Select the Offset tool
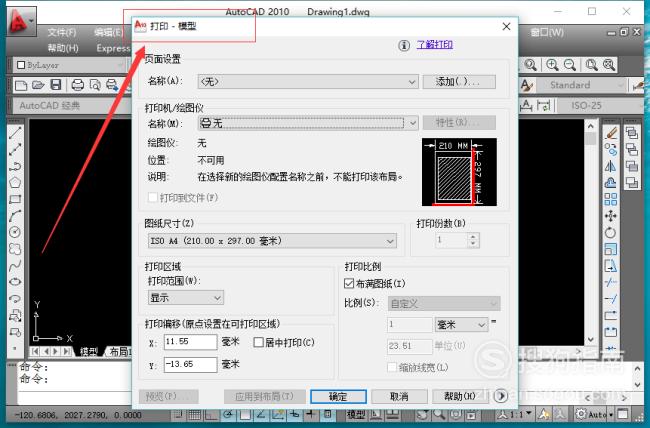 point(611,182)
